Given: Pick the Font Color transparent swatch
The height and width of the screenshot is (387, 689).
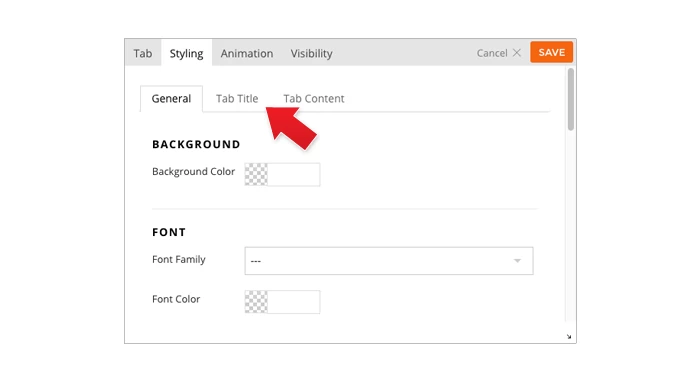Looking at the screenshot, I should coord(256,302).
